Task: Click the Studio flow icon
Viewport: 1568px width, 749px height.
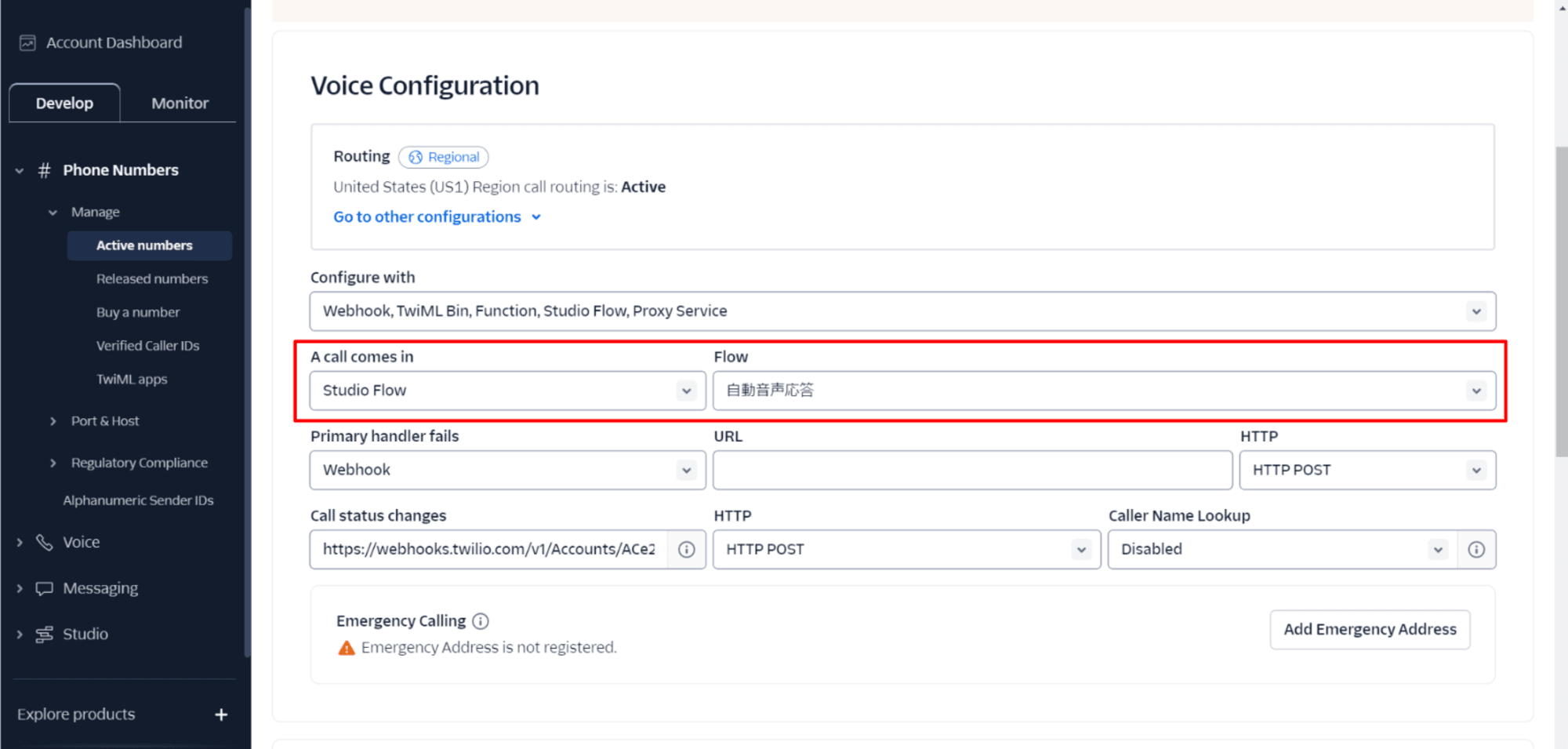Action: 45,634
